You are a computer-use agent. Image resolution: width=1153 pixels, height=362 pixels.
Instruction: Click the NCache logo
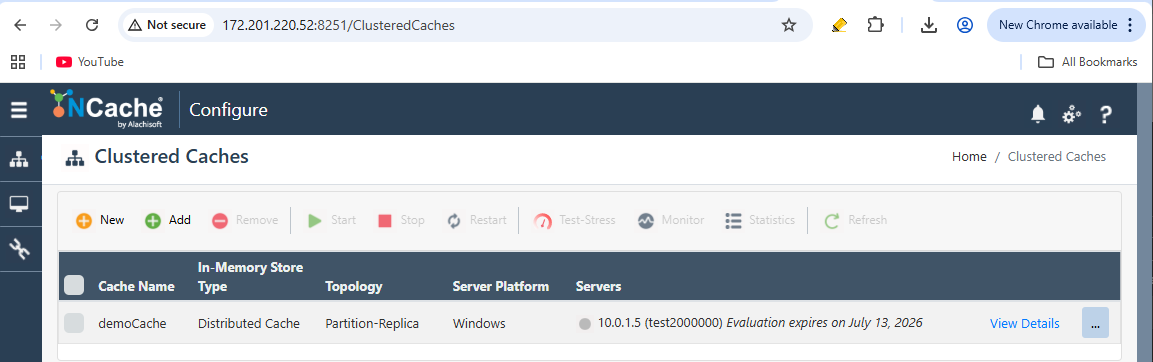107,109
